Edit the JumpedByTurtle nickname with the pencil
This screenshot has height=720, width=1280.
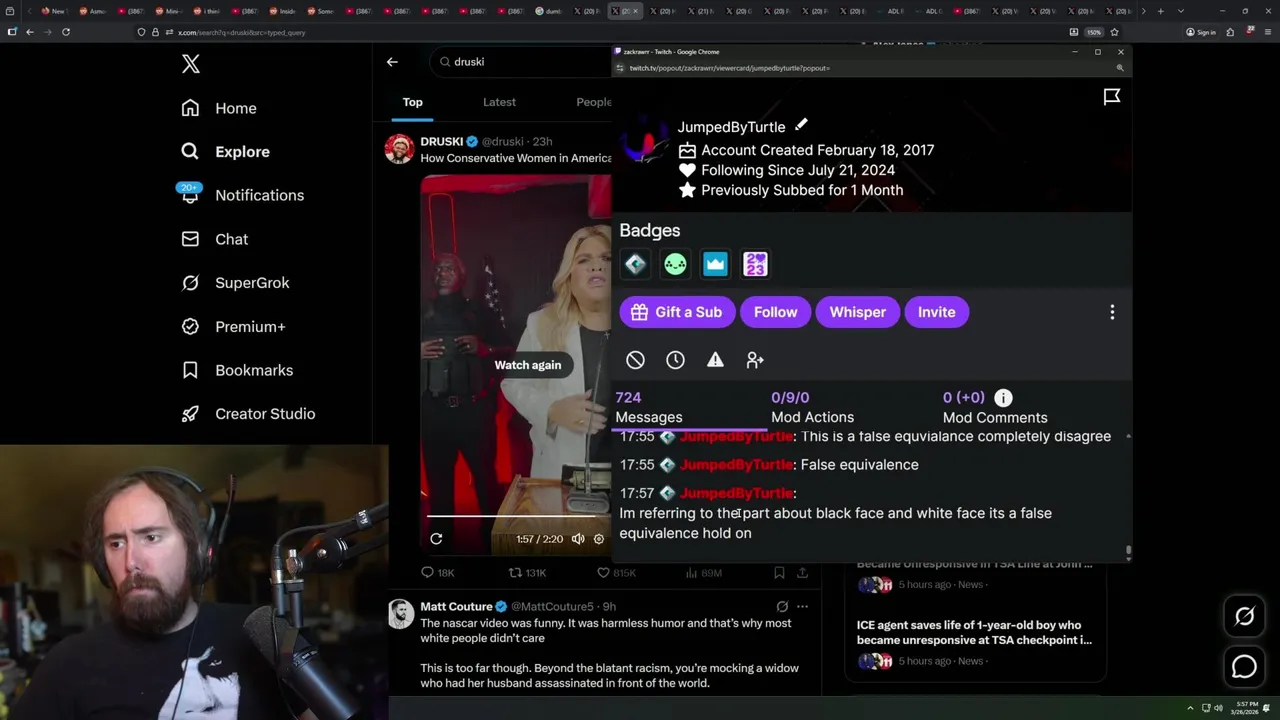coord(801,125)
